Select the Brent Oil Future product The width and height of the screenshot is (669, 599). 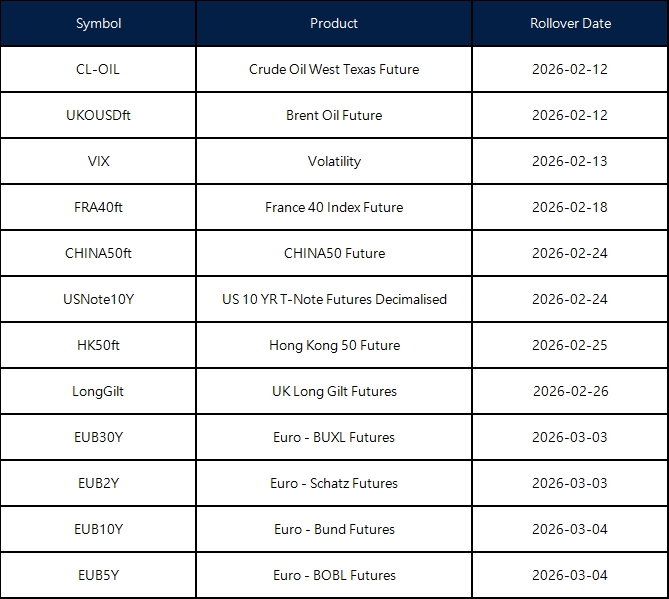click(334, 115)
